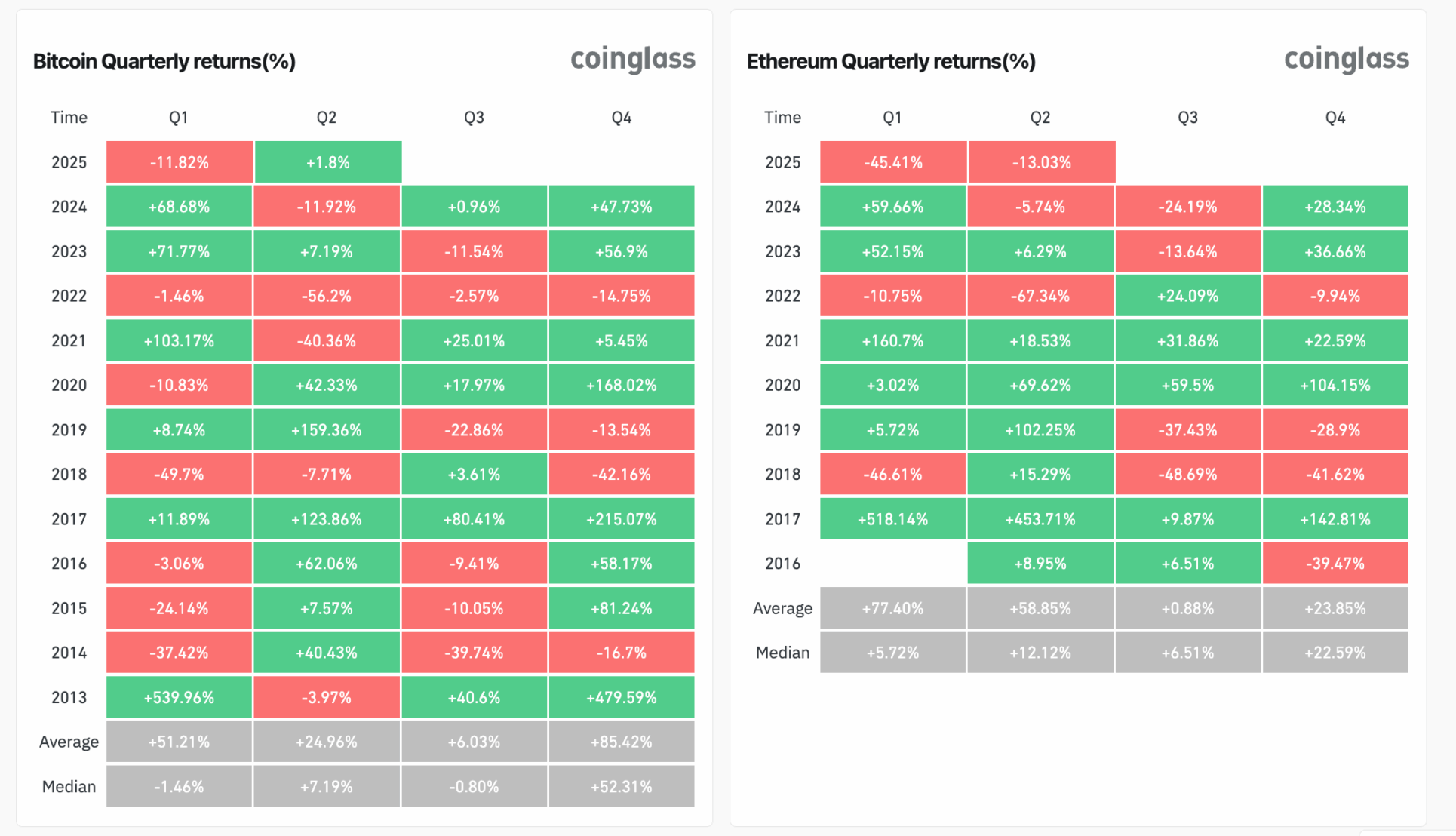Click Bitcoin 2013 Q1 cell +539.96%

coord(179,697)
